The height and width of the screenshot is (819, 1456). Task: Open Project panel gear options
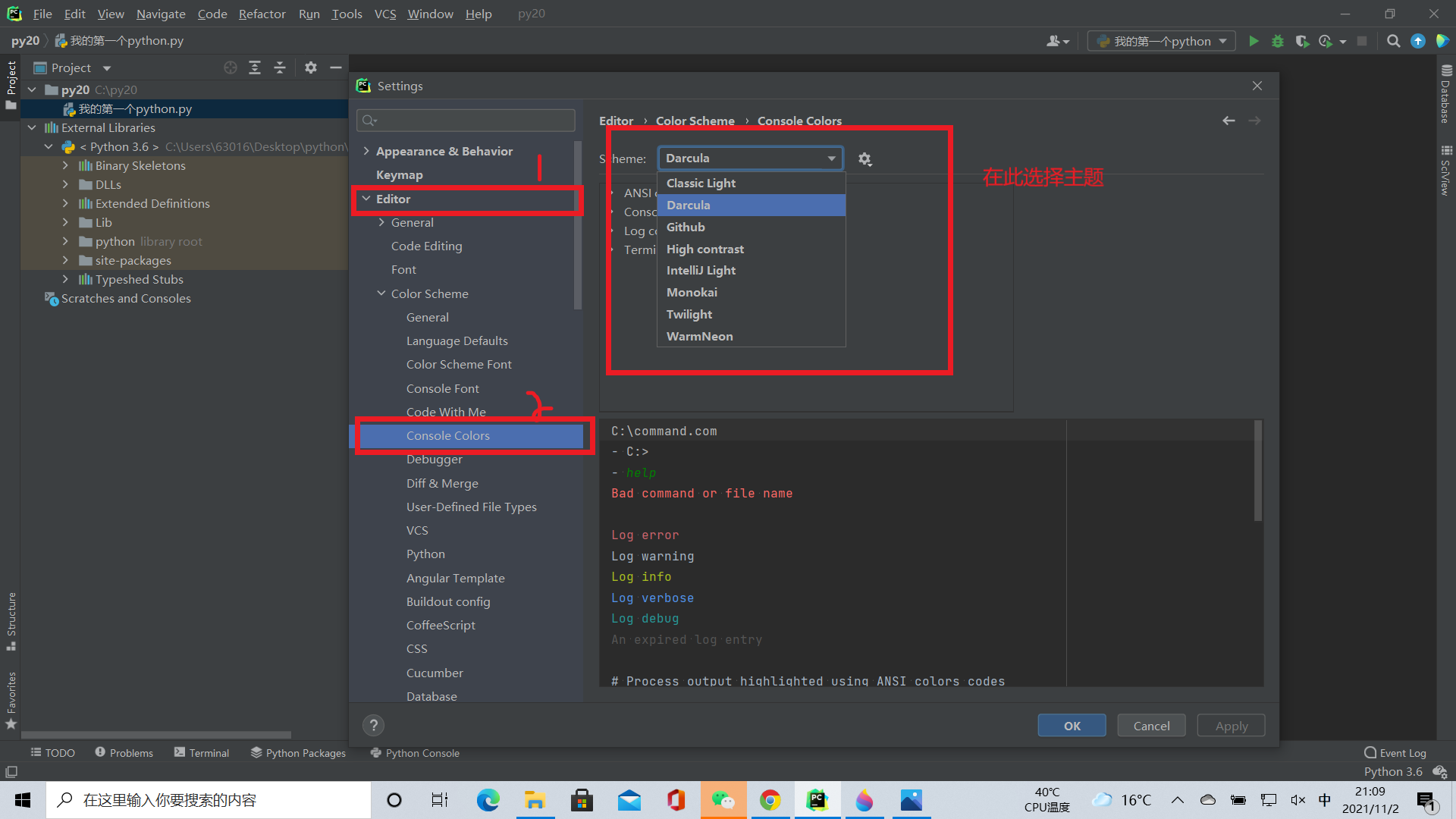click(x=311, y=67)
